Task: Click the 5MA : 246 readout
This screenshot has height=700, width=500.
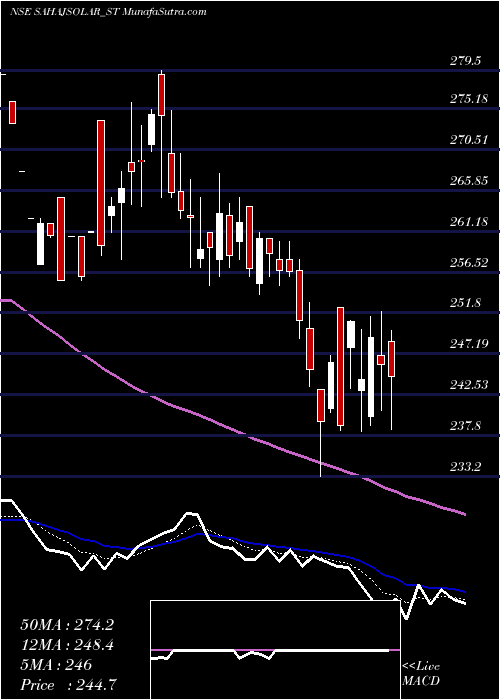Action: 56,665
